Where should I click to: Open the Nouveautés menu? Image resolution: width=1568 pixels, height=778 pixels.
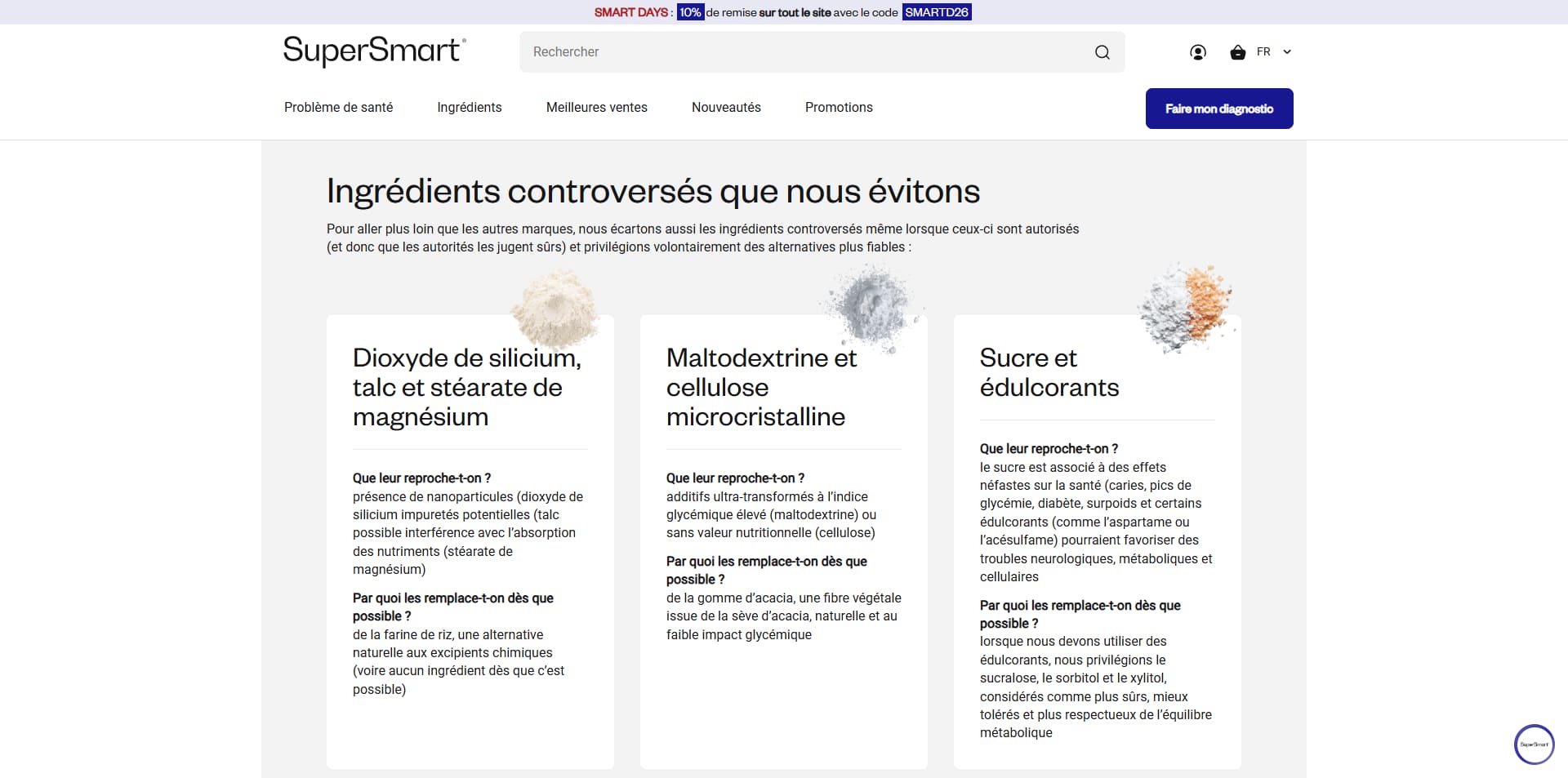click(x=726, y=107)
